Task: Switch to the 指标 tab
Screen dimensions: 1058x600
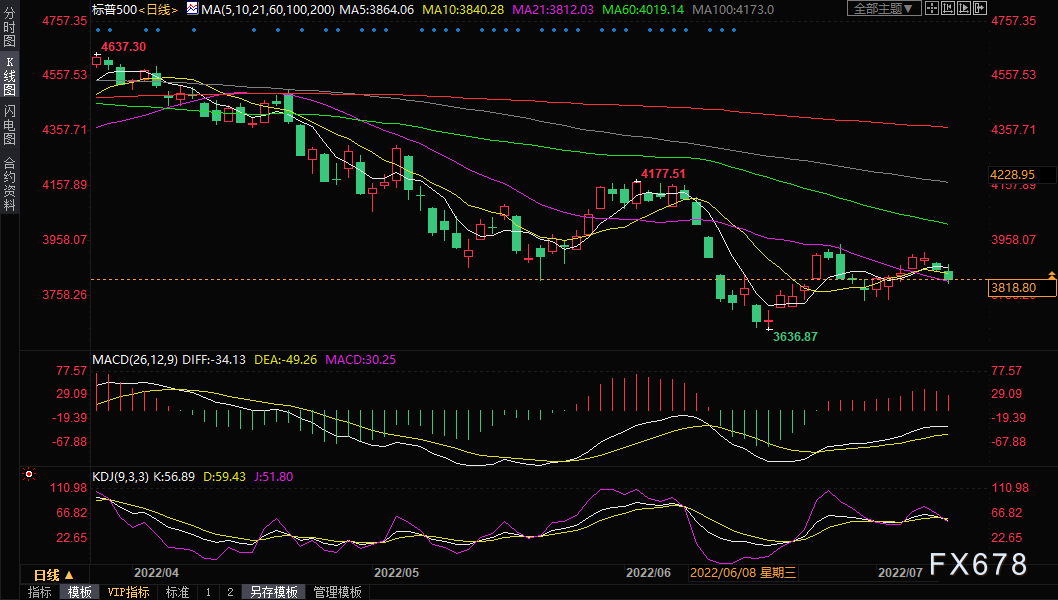Action: click(39, 592)
